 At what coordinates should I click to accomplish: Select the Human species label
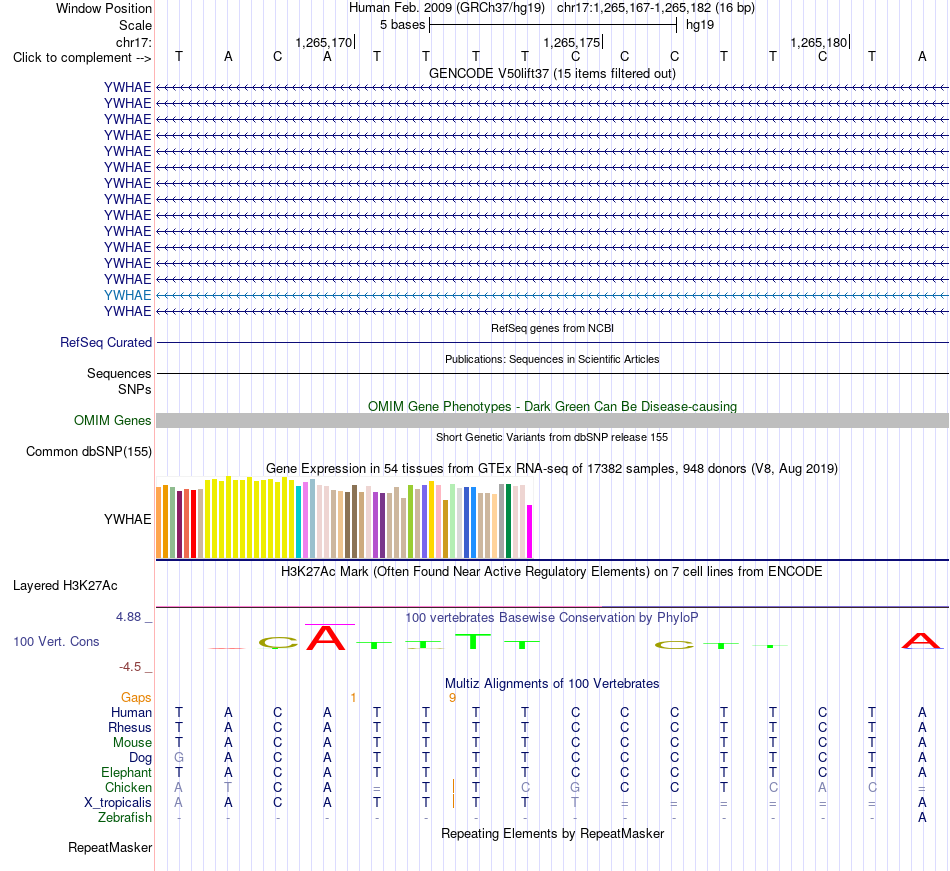click(x=131, y=712)
